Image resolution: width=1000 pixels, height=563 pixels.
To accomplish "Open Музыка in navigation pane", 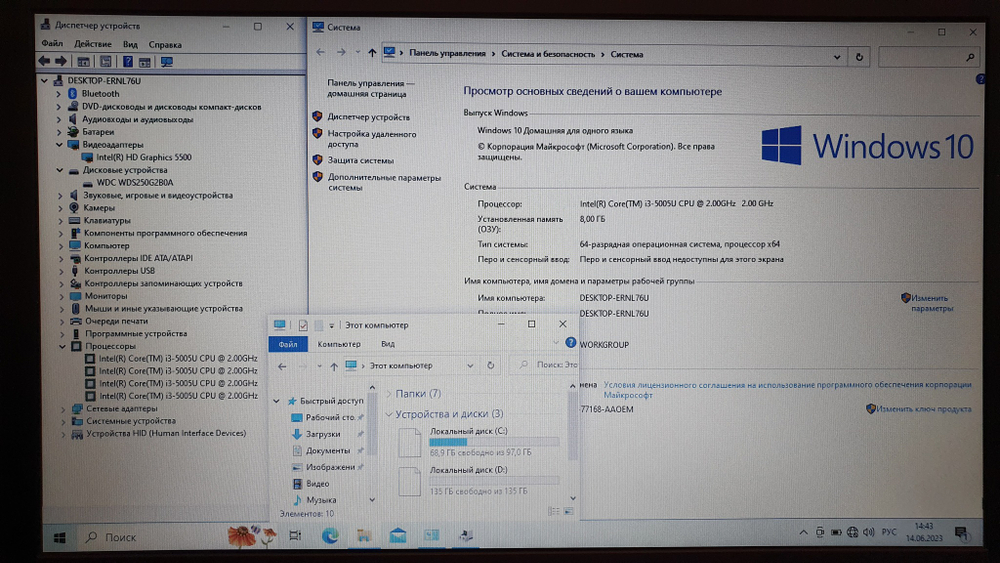I will pos(321,501).
